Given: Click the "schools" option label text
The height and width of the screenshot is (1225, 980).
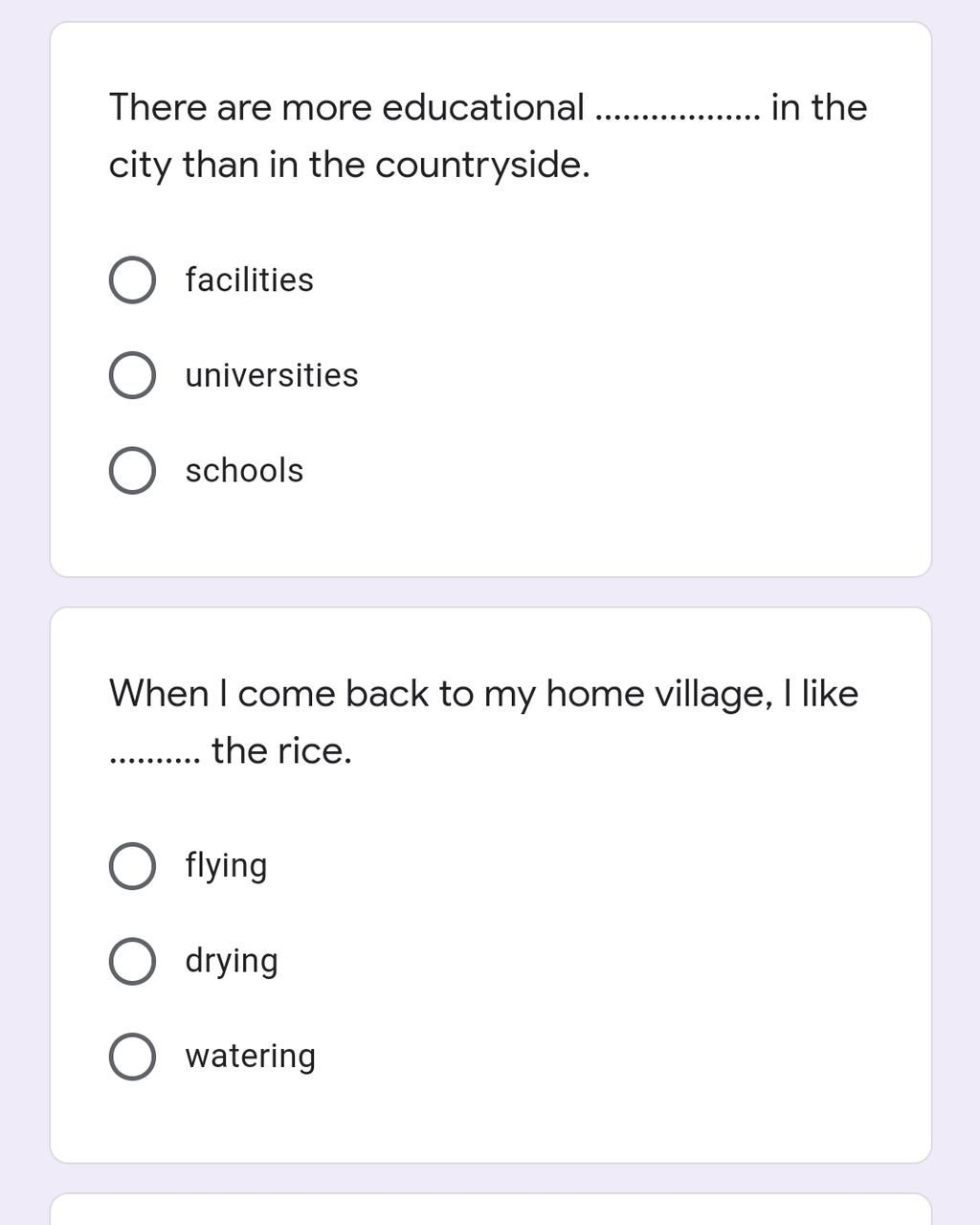Looking at the screenshot, I should [x=244, y=471].
